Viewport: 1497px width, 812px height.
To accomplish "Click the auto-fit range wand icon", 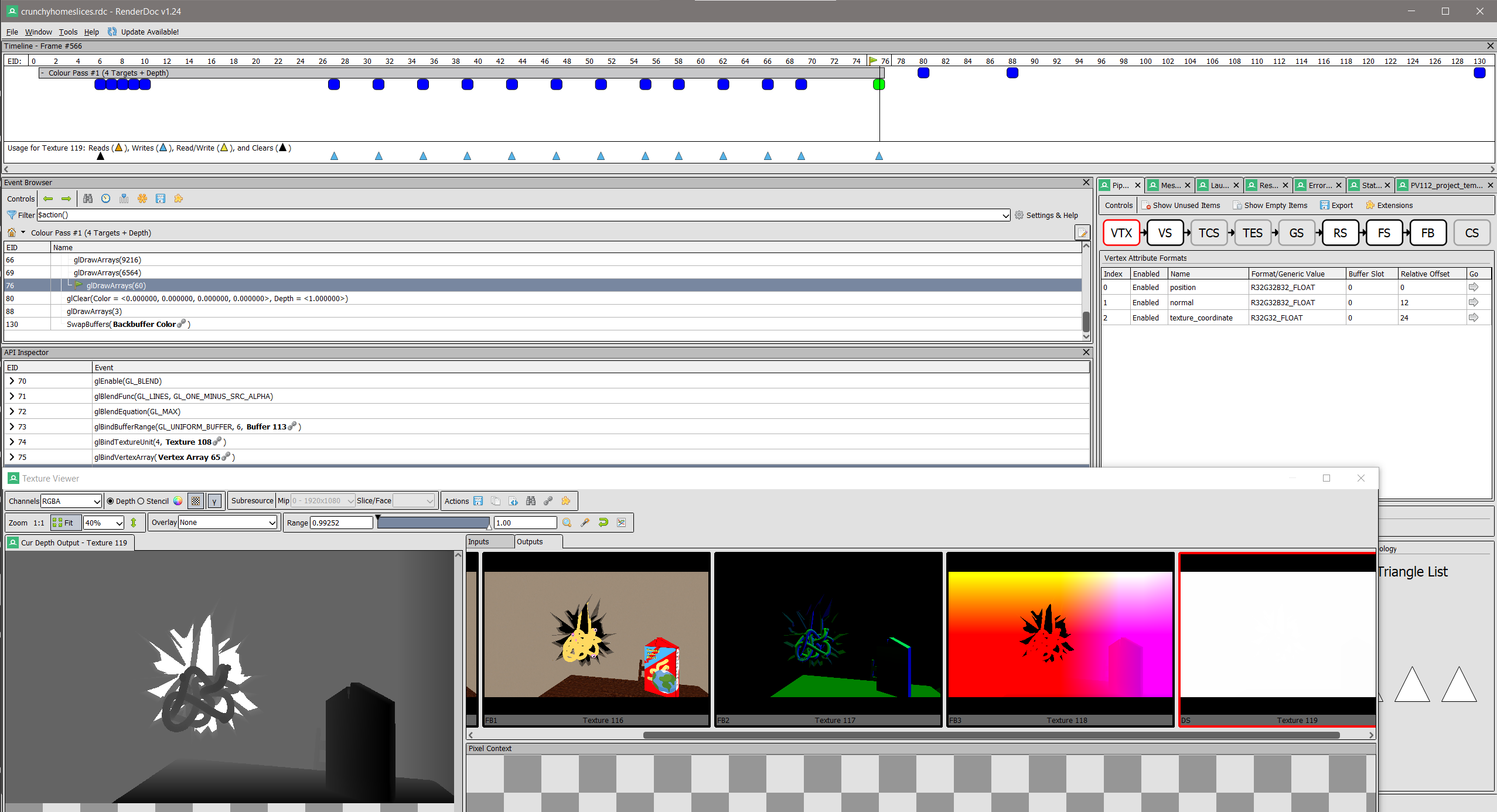I will coord(585,523).
